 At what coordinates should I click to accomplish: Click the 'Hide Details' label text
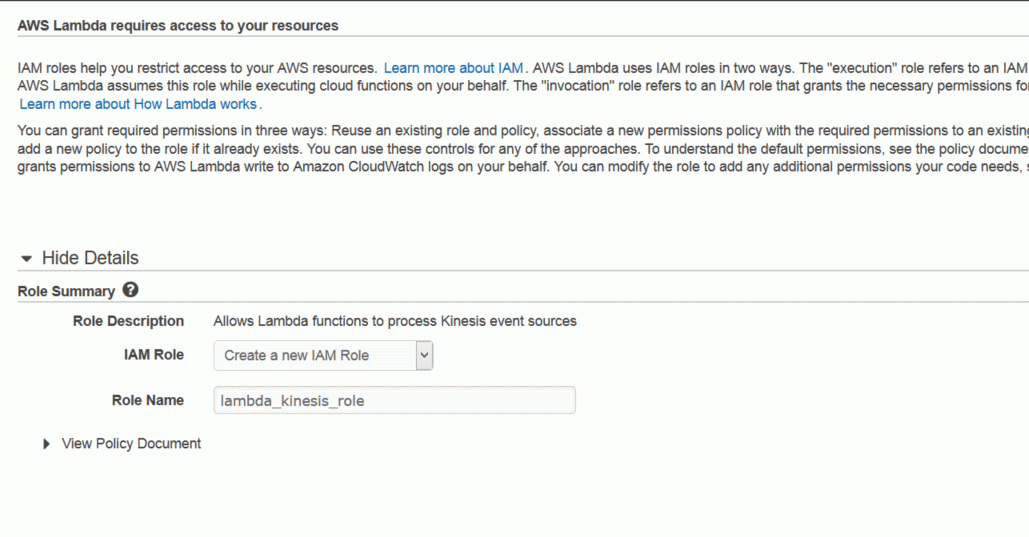point(91,258)
